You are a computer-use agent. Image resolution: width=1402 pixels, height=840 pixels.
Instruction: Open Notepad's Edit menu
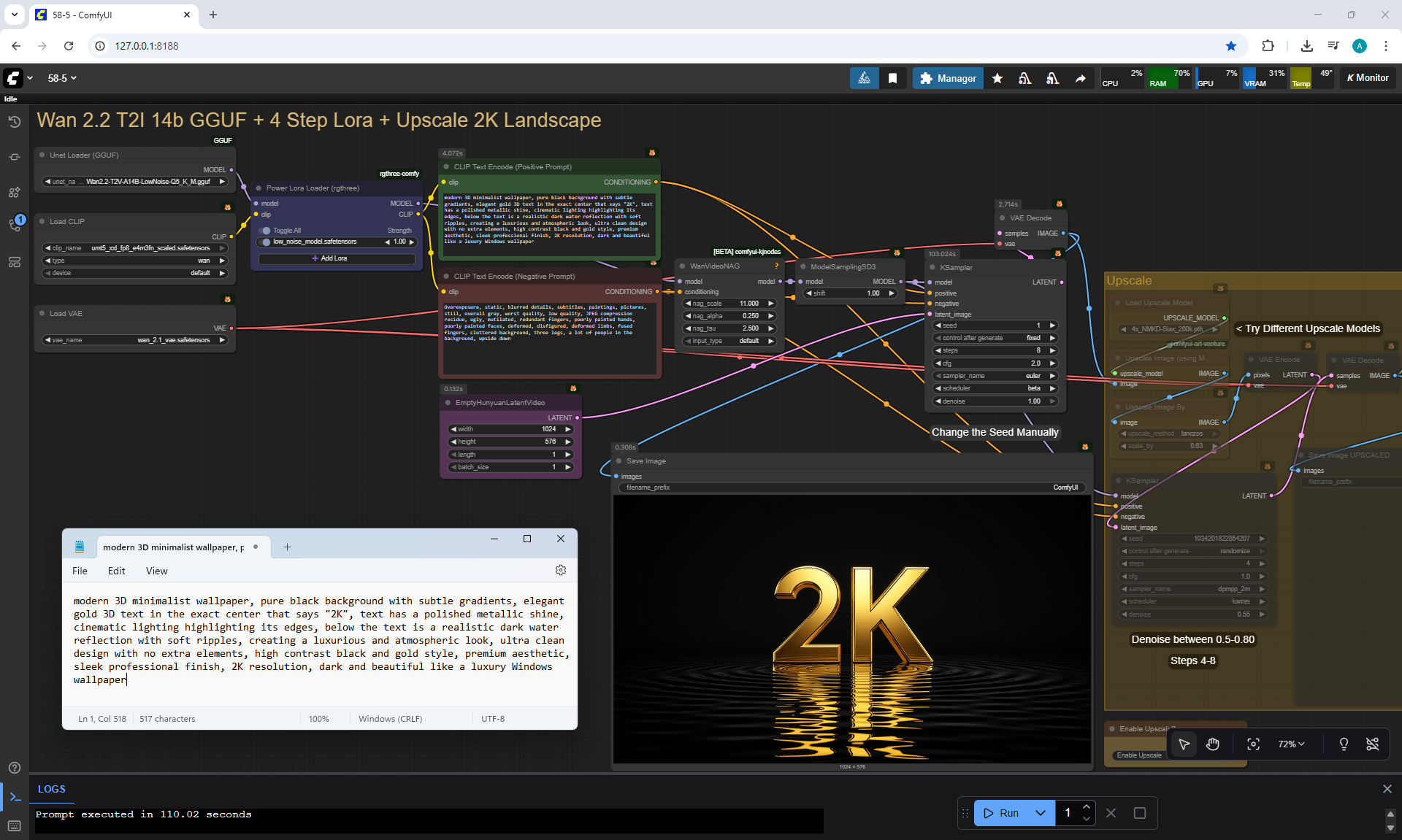pyautogui.click(x=116, y=571)
